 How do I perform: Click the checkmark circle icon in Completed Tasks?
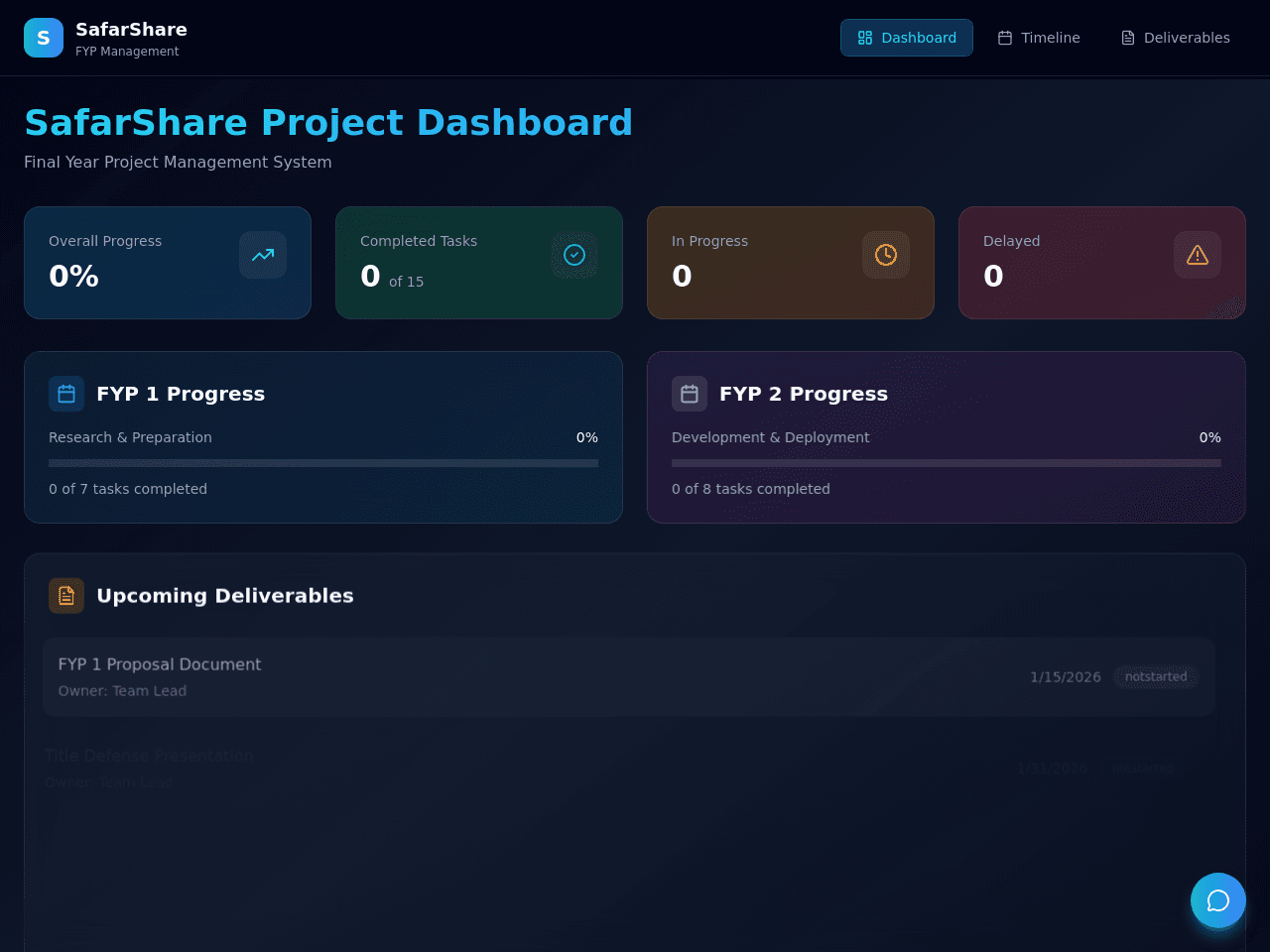[574, 255]
